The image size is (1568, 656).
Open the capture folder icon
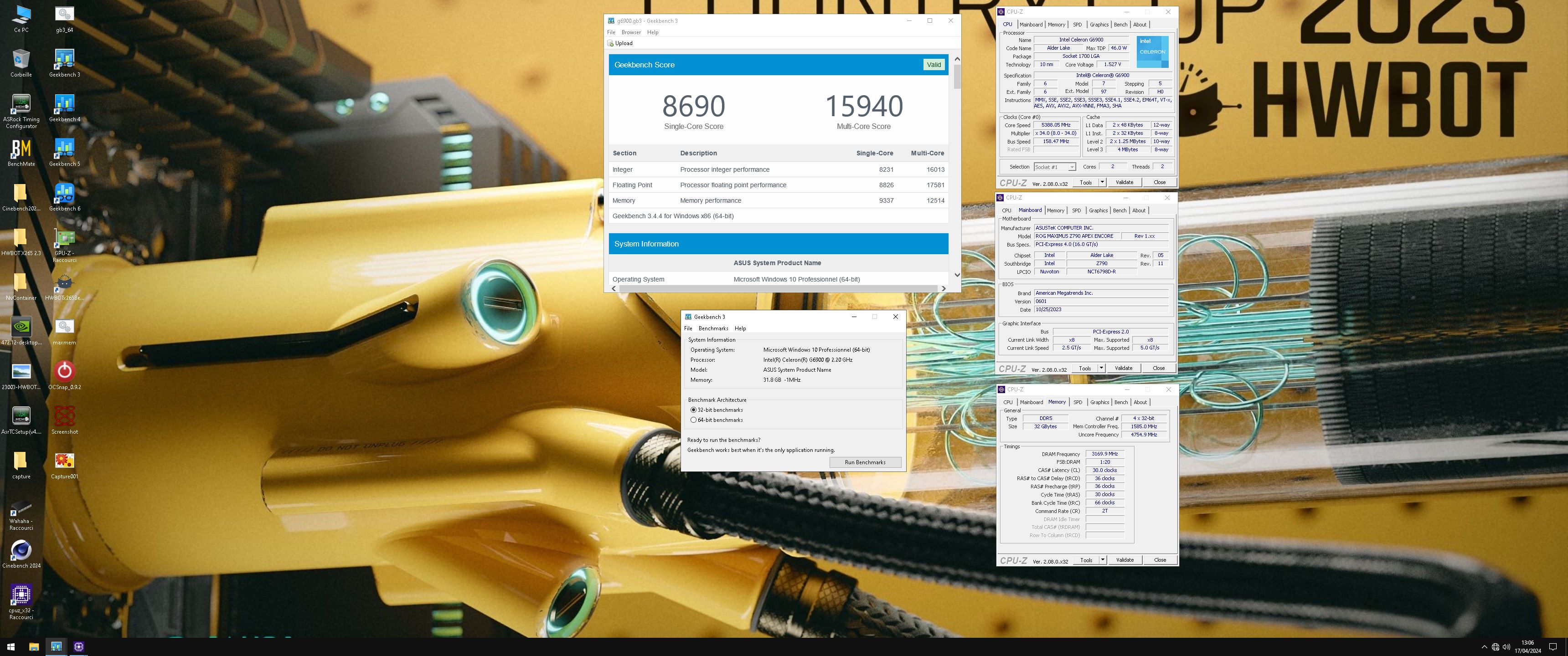click(x=21, y=466)
